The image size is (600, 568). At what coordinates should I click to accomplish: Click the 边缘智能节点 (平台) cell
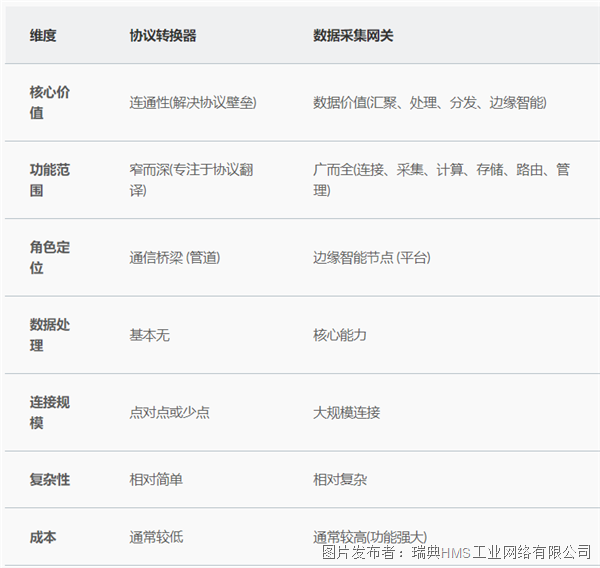[x=372, y=258]
